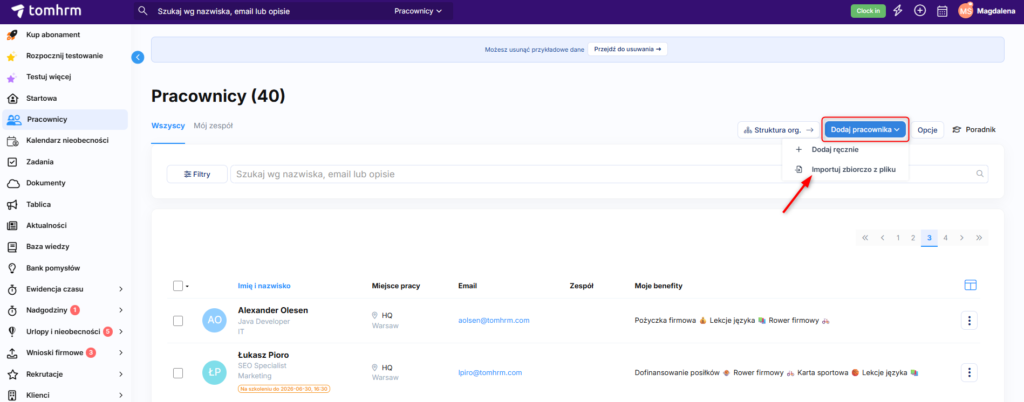This screenshot has width=1024, height=402.
Task: Click the plus circle icon in header
Action: pos(920,10)
